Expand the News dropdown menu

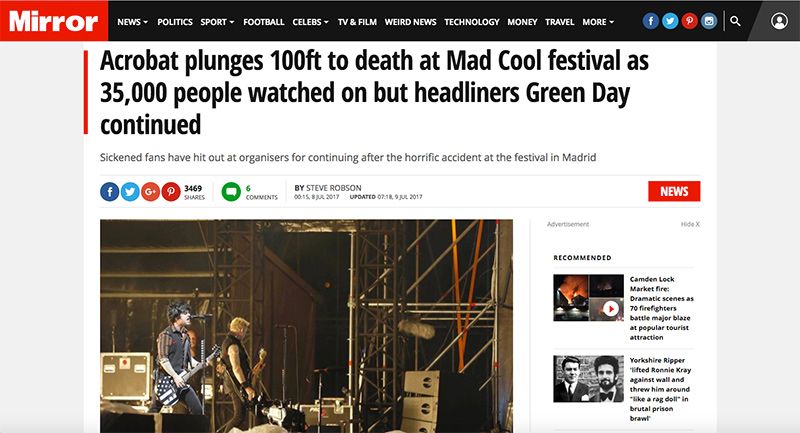point(133,22)
